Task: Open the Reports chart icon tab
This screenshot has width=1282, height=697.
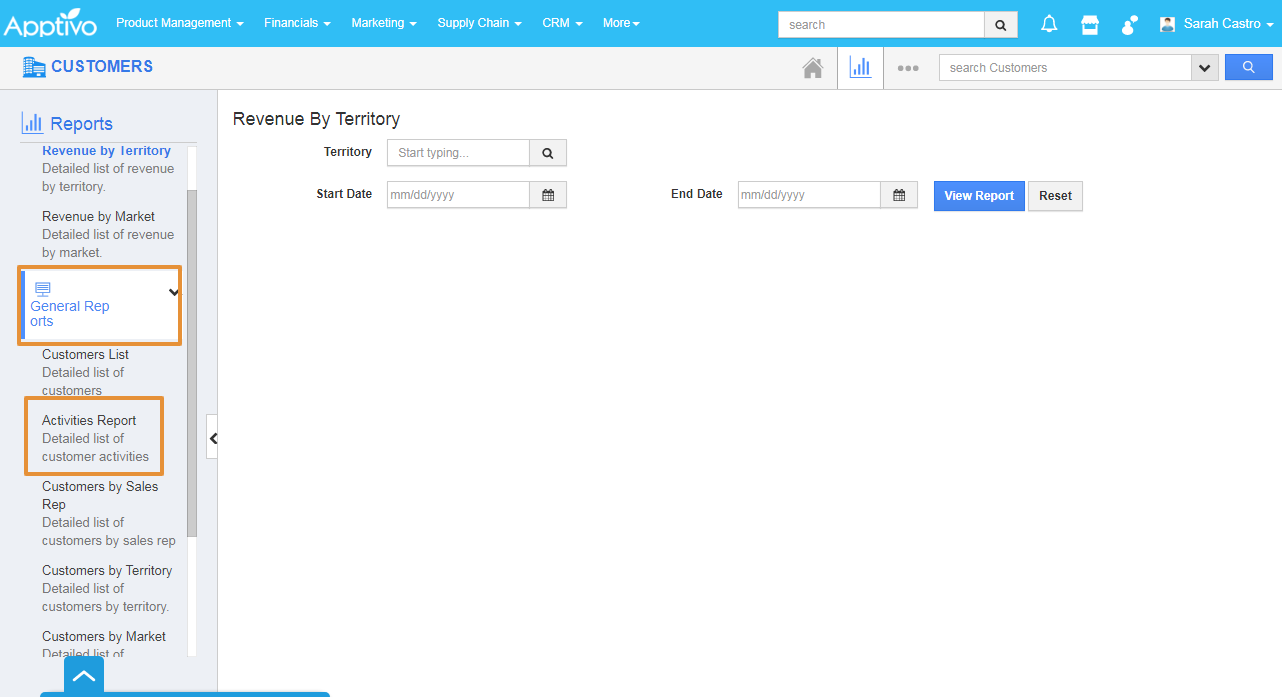Action: (860, 67)
